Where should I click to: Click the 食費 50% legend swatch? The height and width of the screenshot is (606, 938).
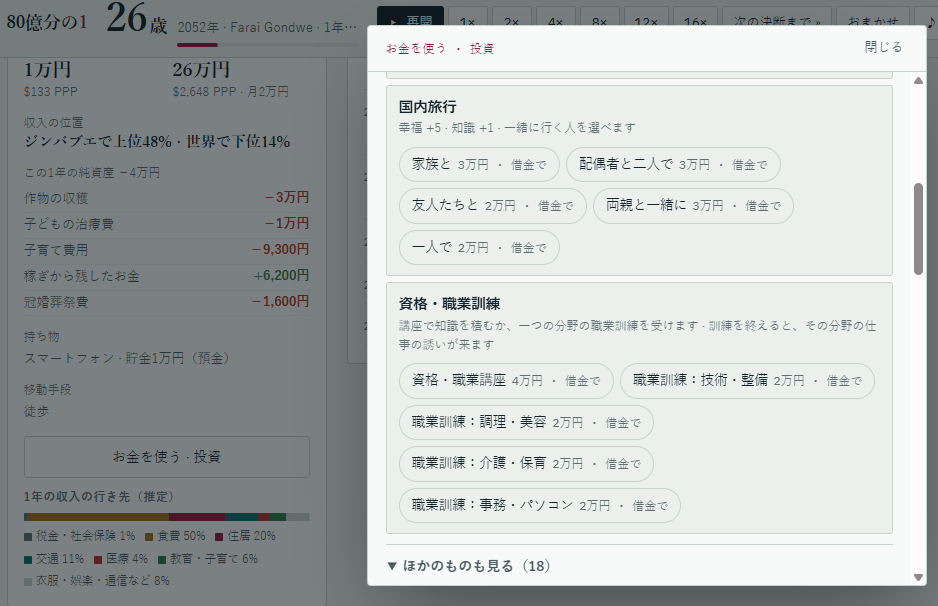[x=149, y=537]
